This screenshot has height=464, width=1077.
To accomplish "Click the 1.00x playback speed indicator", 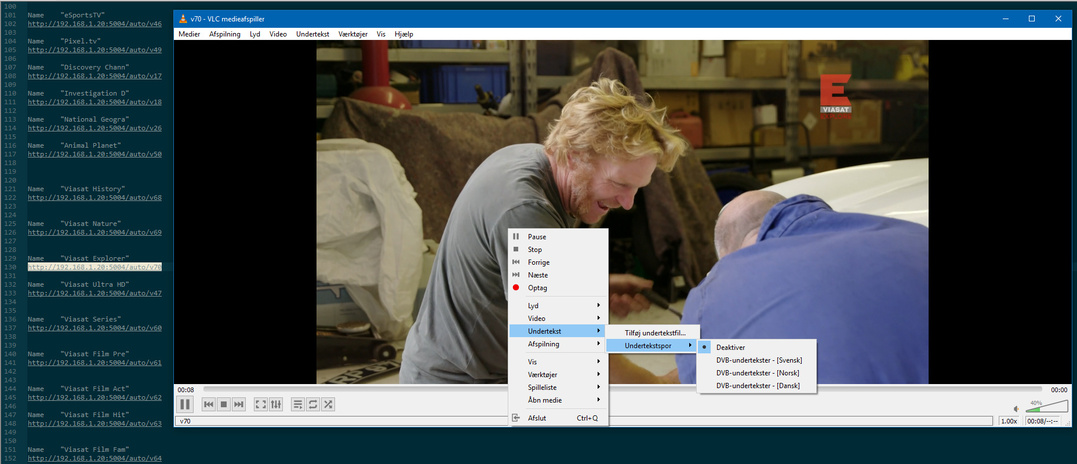I will pos(1008,421).
